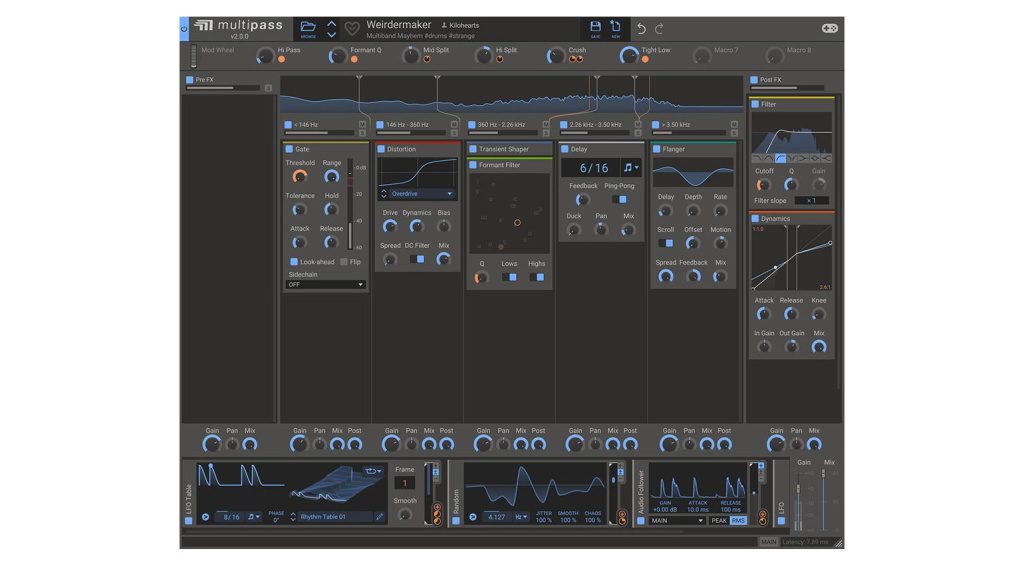Viewport: 1024px width, 565px height.
Task: Select the 360 Hz - 2.26 kHz band header
Action: pyautogui.click(x=501, y=124)
